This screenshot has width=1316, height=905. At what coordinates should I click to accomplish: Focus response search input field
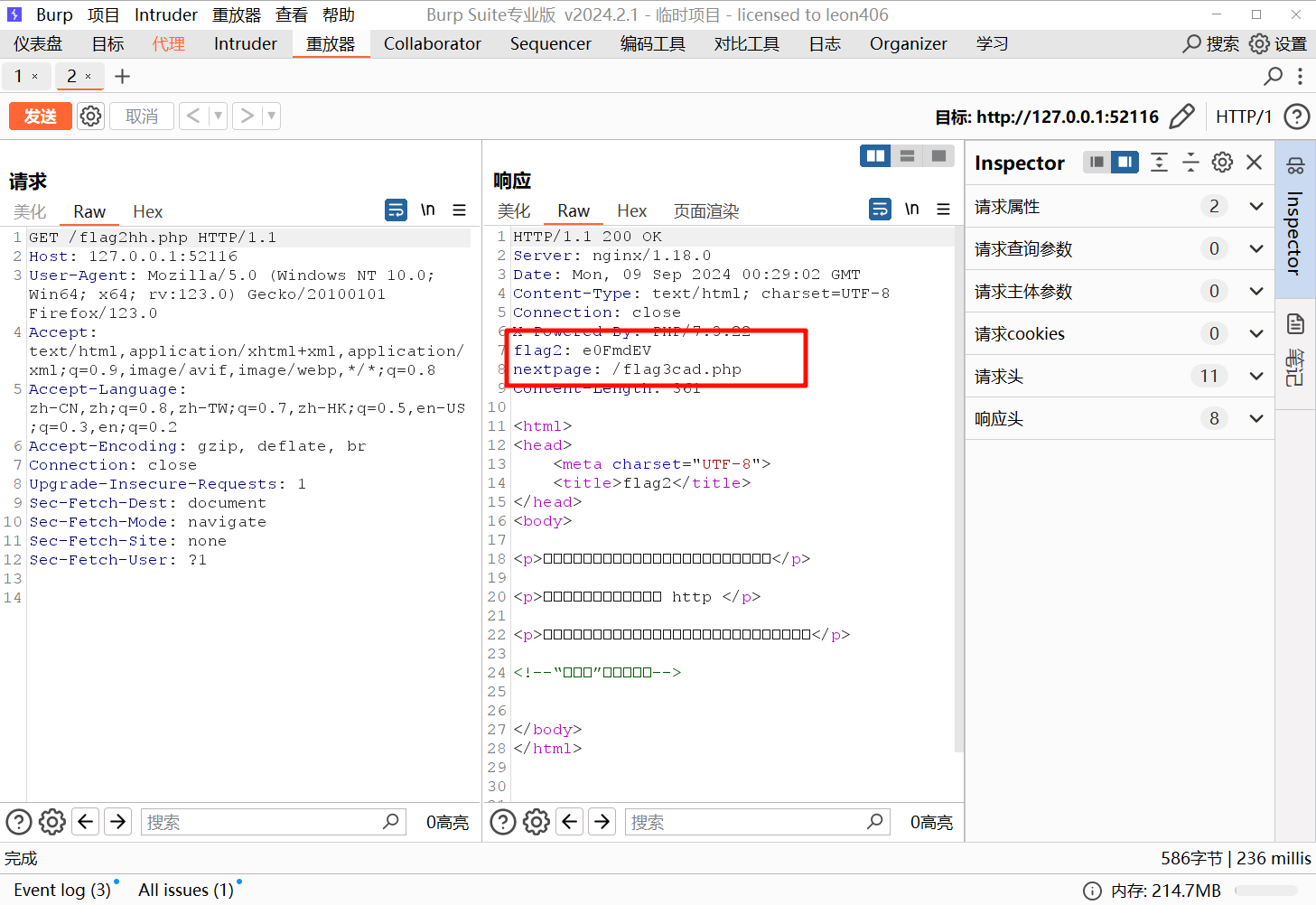tap(756, 822)
